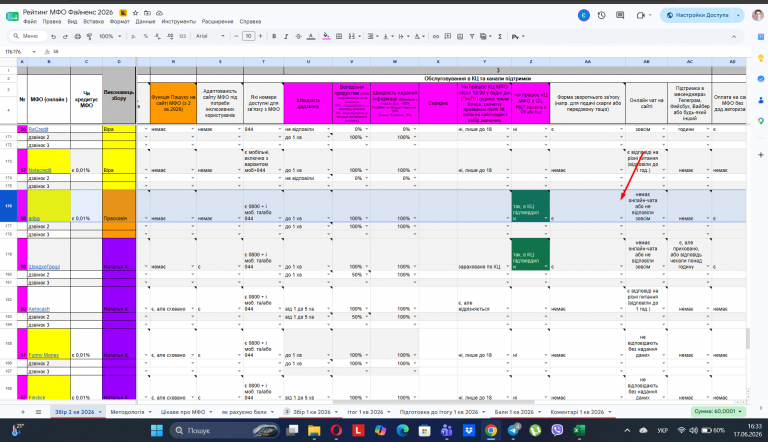The image size is (768, 442).
Task: Click the Undo icon in toolbar
Action: pyautogui.click(x=53, y=36)
